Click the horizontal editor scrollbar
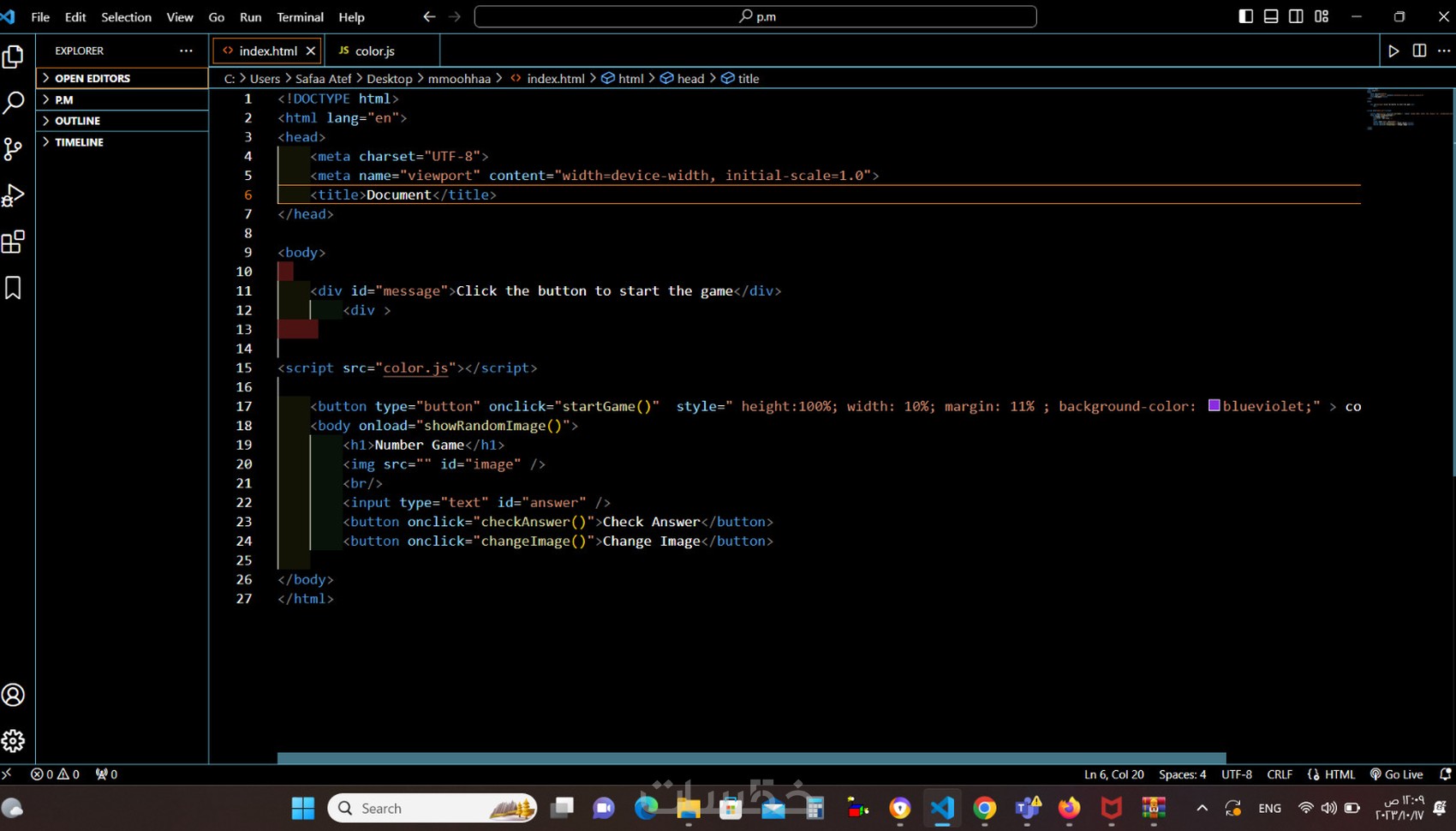Image resolution: width=1456 pixels, height=831 pixels. point(751,758)
